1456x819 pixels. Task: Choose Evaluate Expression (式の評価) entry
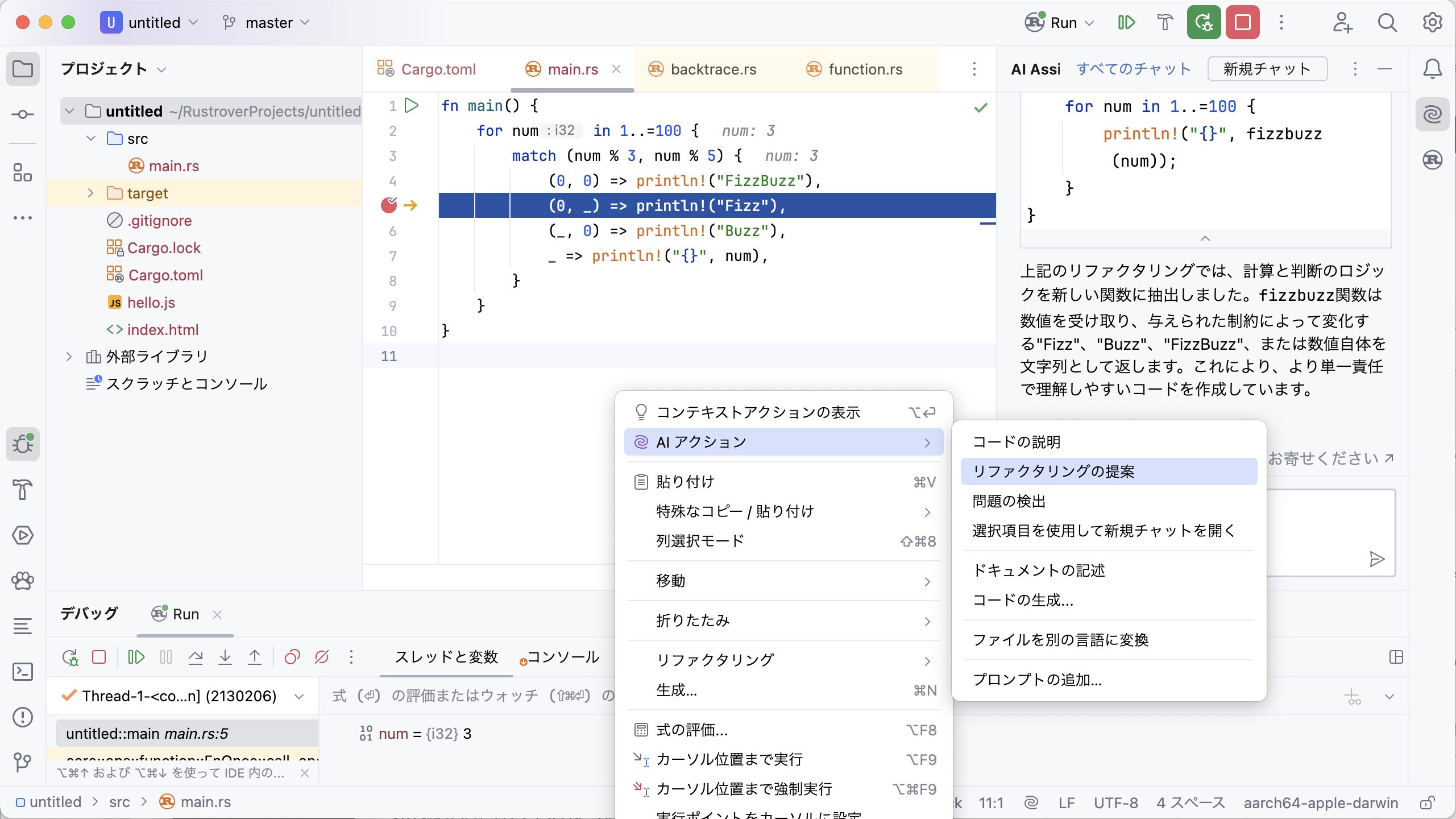pos(783,730)
